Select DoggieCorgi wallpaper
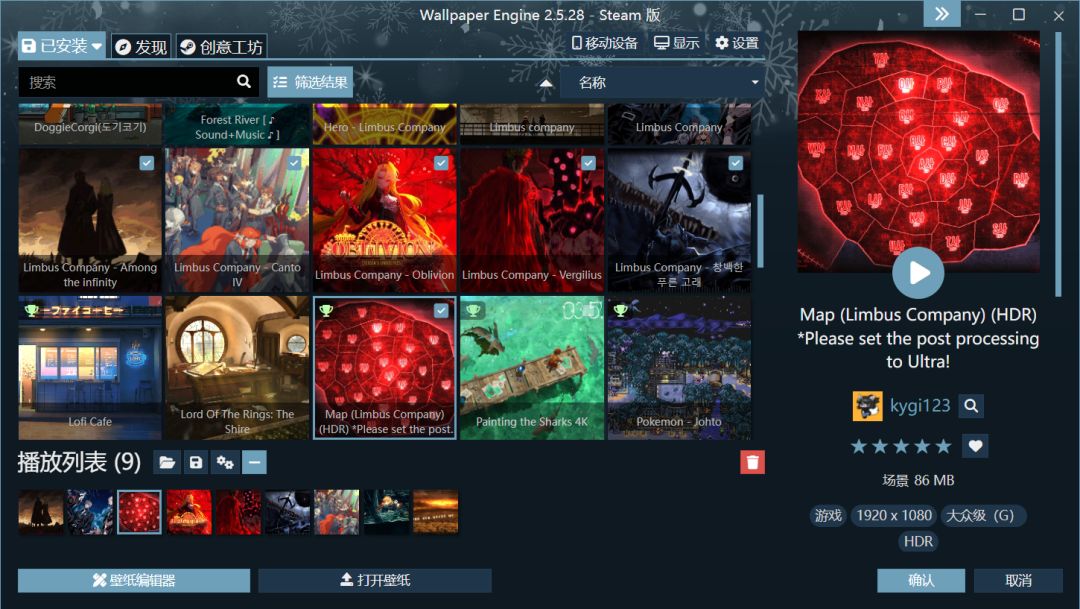Viewport: 1080px width, 609px height. tap(90, 125)
